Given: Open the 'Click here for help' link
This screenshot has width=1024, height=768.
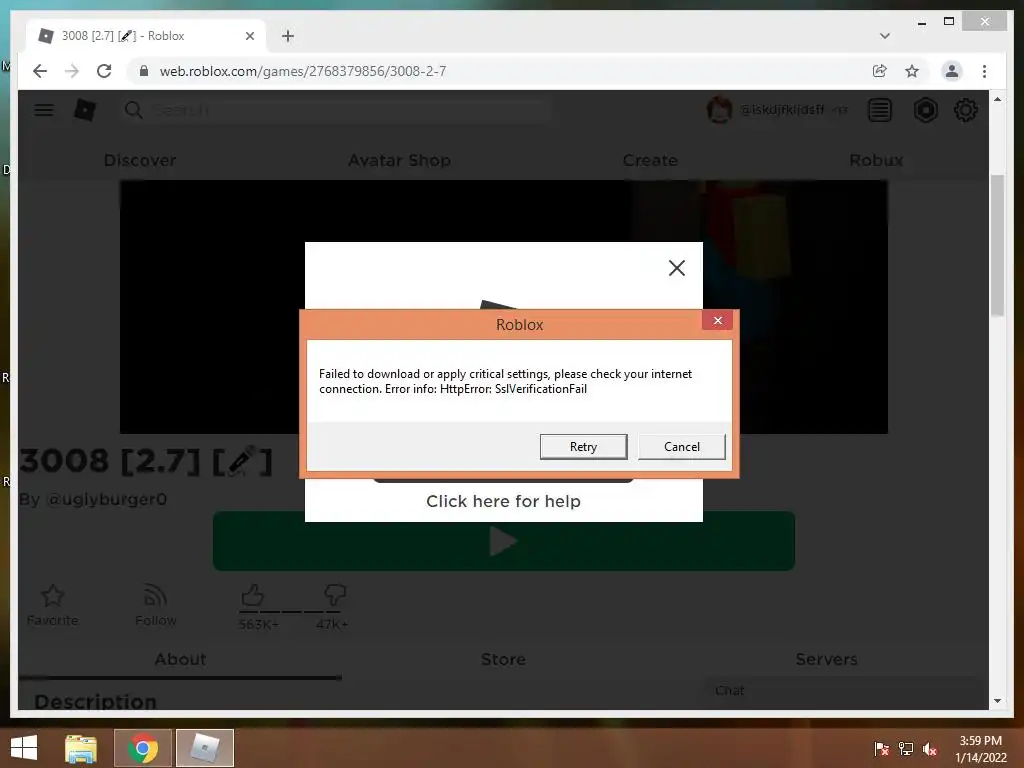Looking at the screenshot, I should click(503, 501).
